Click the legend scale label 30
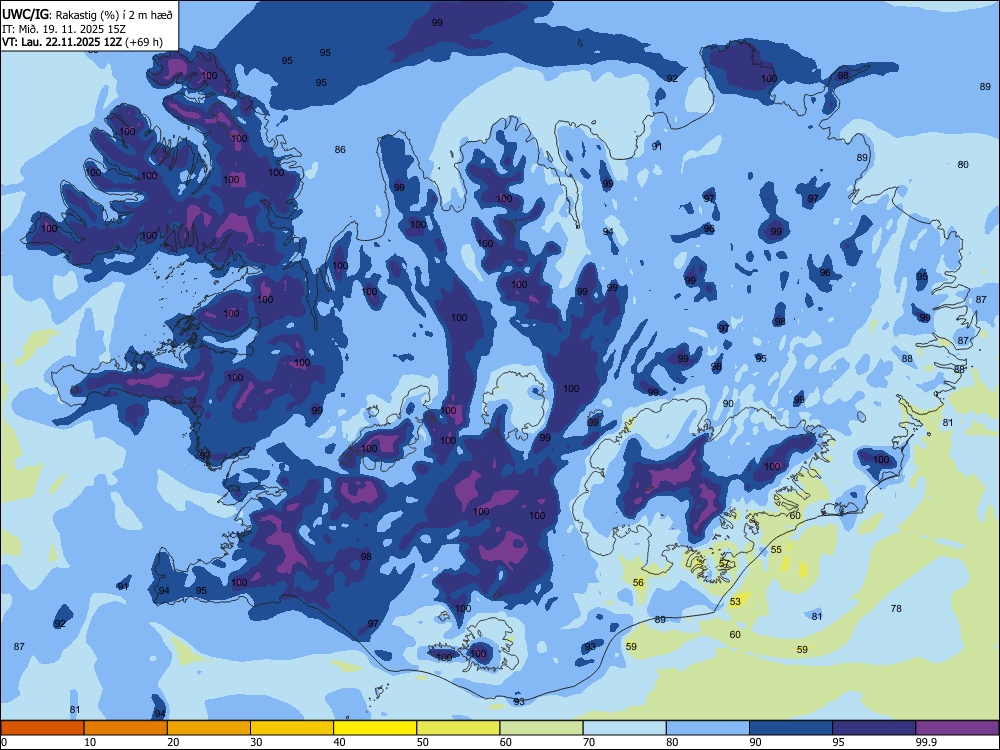1000x750 pixels. 256,742
